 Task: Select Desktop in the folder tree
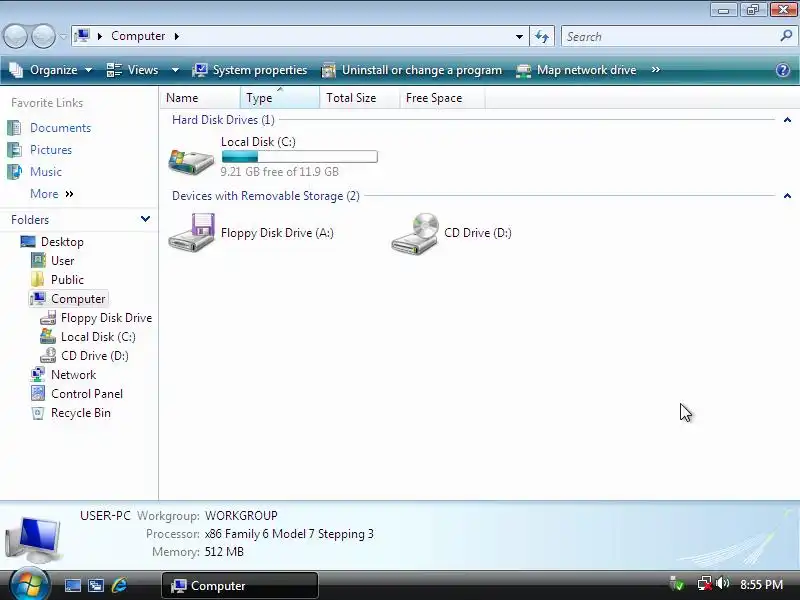pos(62,242)
